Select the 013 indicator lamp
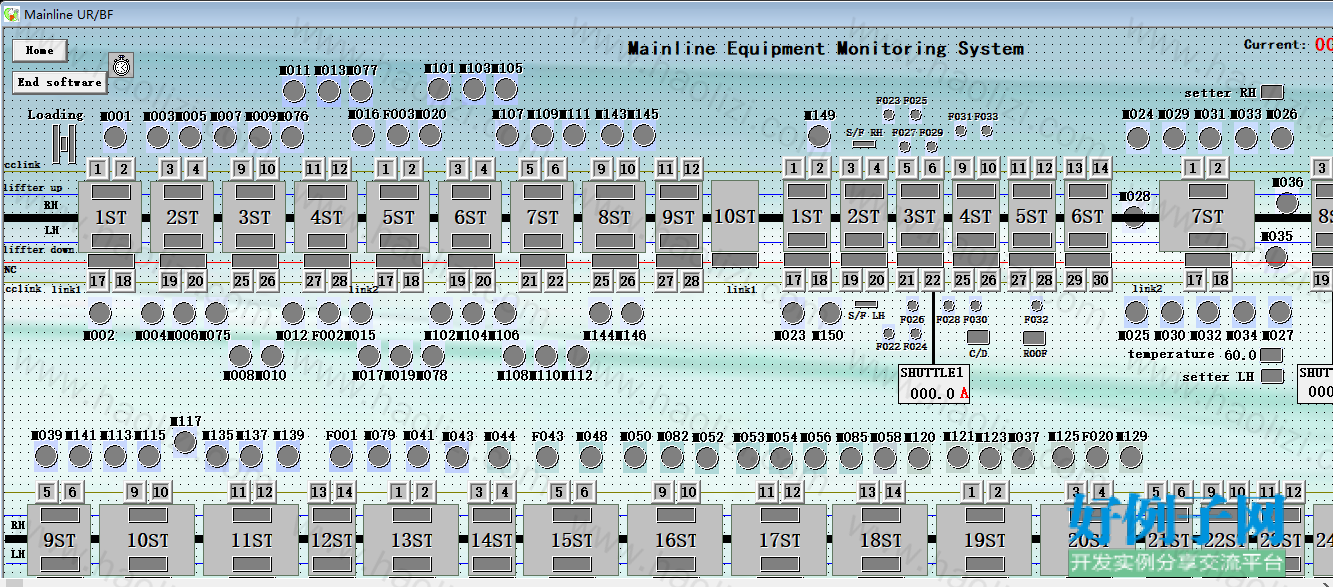 329,91
